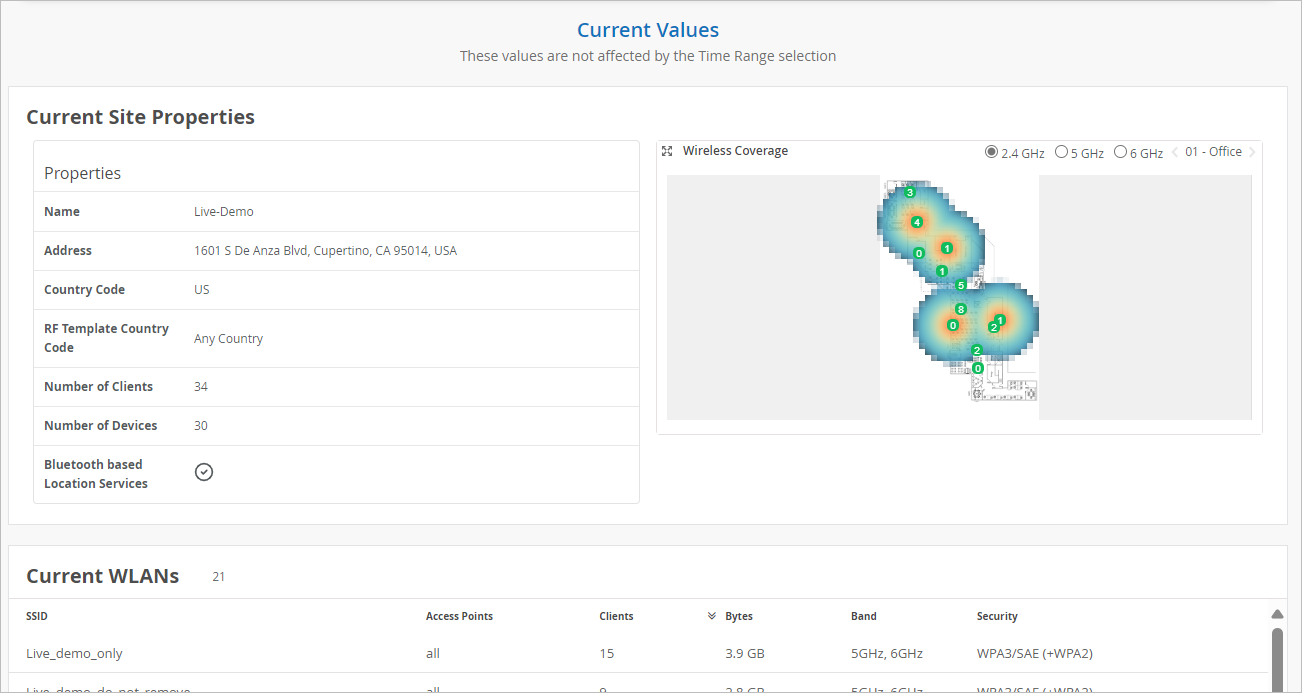1302x693 pixels.
Task: Select the 6 GHz coverage band
Action: click(1120, 153)
